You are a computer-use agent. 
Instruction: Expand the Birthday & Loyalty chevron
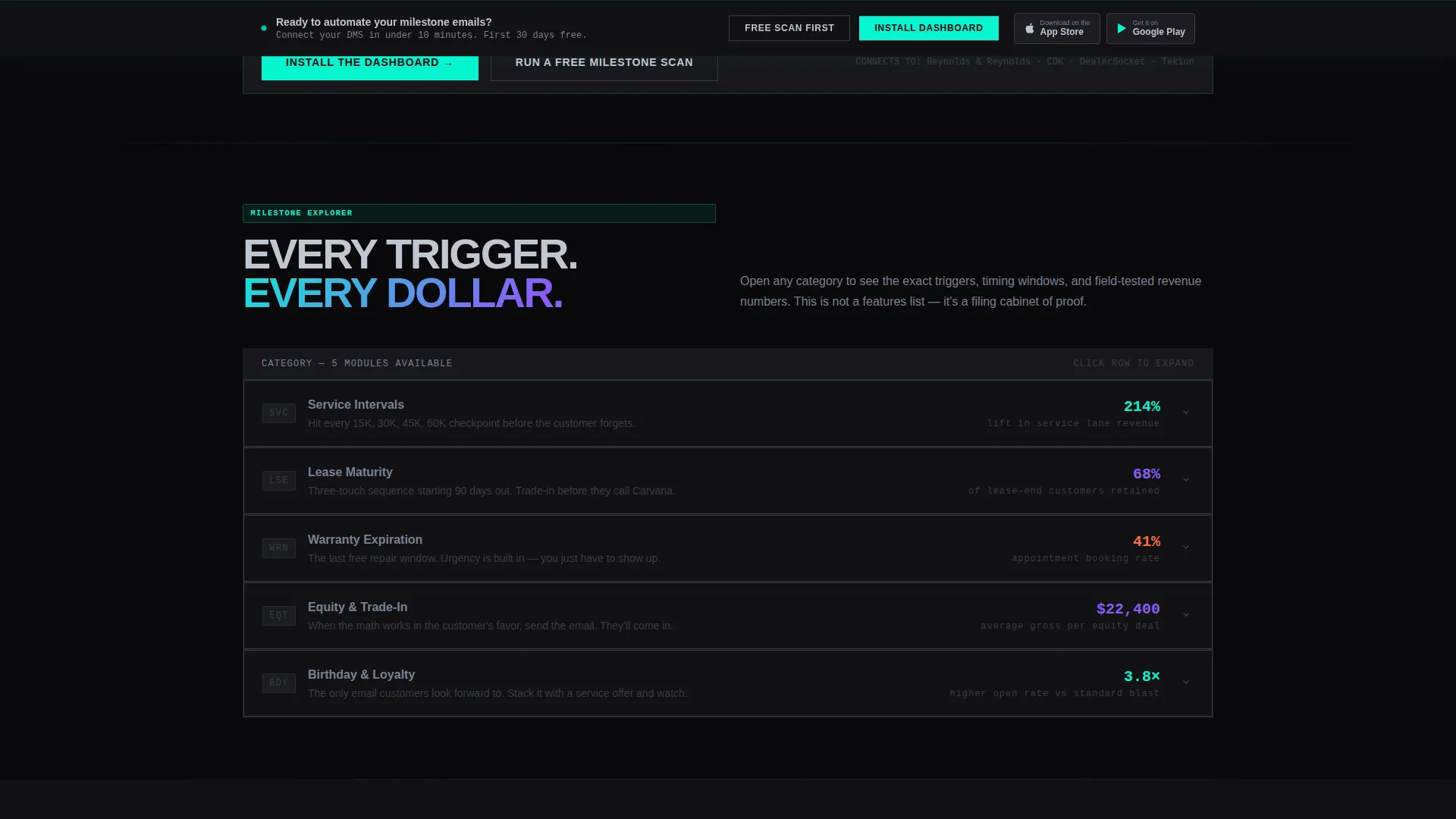(1186, 682)
